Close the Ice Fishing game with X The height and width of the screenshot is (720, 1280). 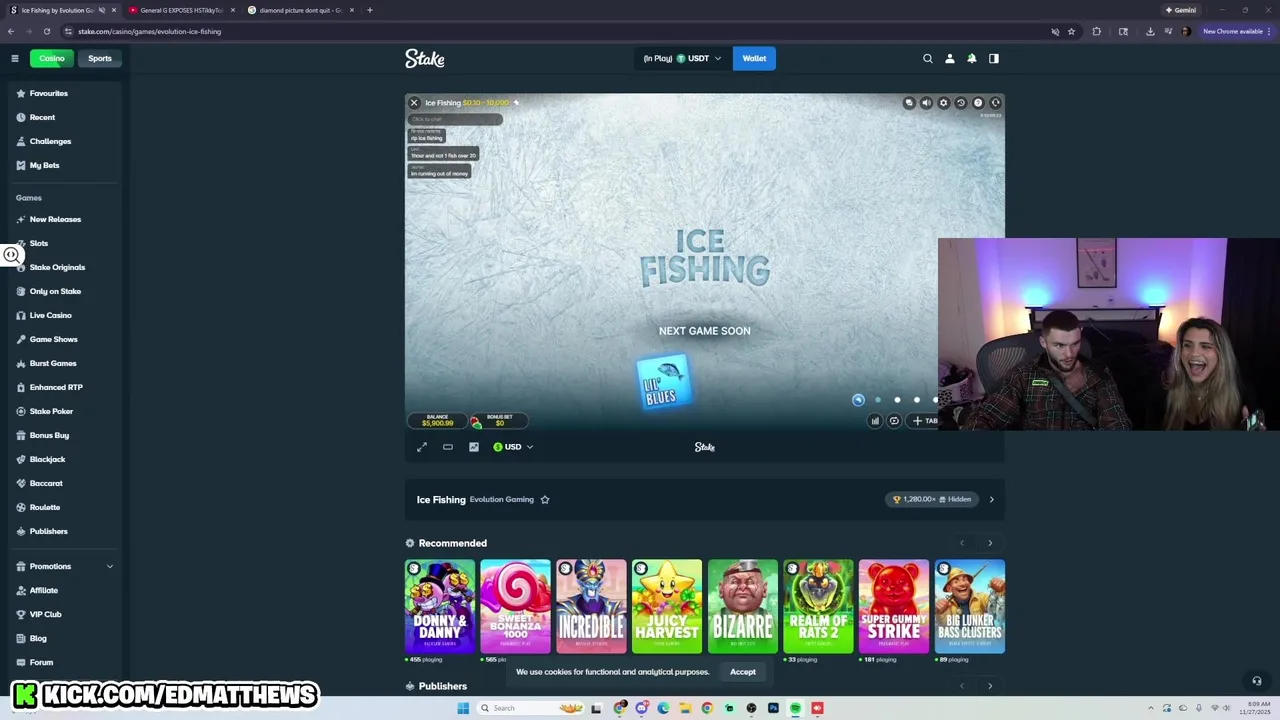pyautogui.click(x=414, y=103)
